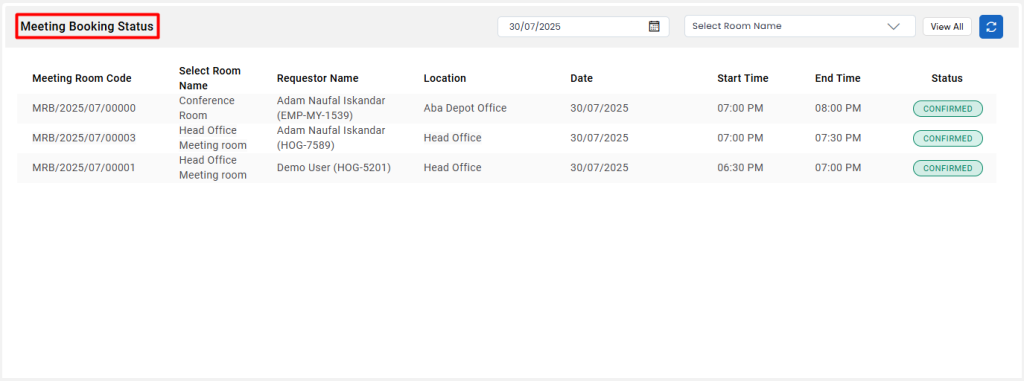Select booking MRB/2025/07/00000 row code
Image resolution: width=1024 pixels, height=381 pixels.
pyautogui.click(x=84, y=108)
